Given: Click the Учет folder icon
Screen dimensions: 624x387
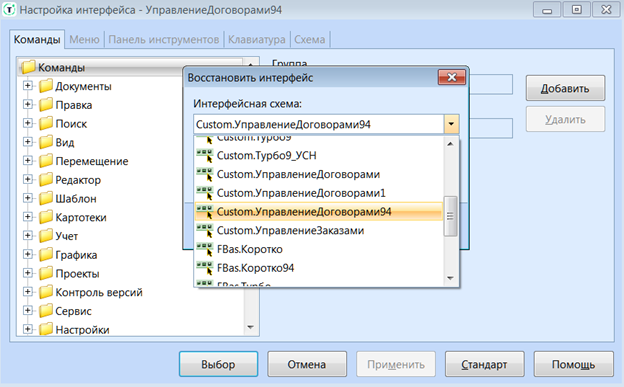Looking at the screenshot, I should click(x=46, y=235).
